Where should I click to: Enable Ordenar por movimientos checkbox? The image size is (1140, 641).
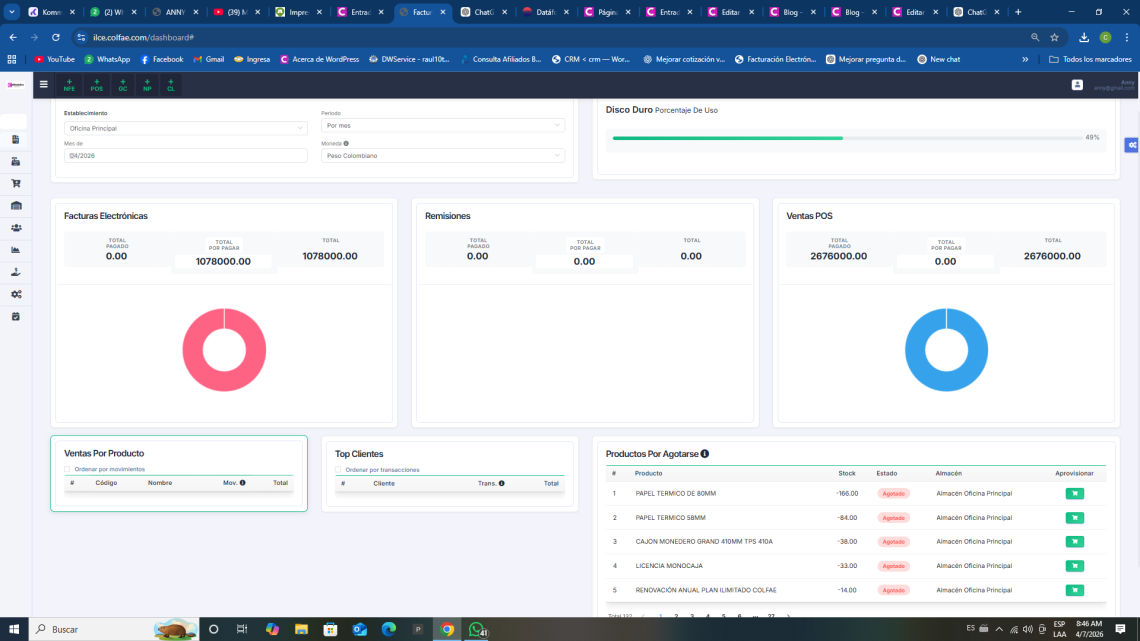[x=67, y=469]
